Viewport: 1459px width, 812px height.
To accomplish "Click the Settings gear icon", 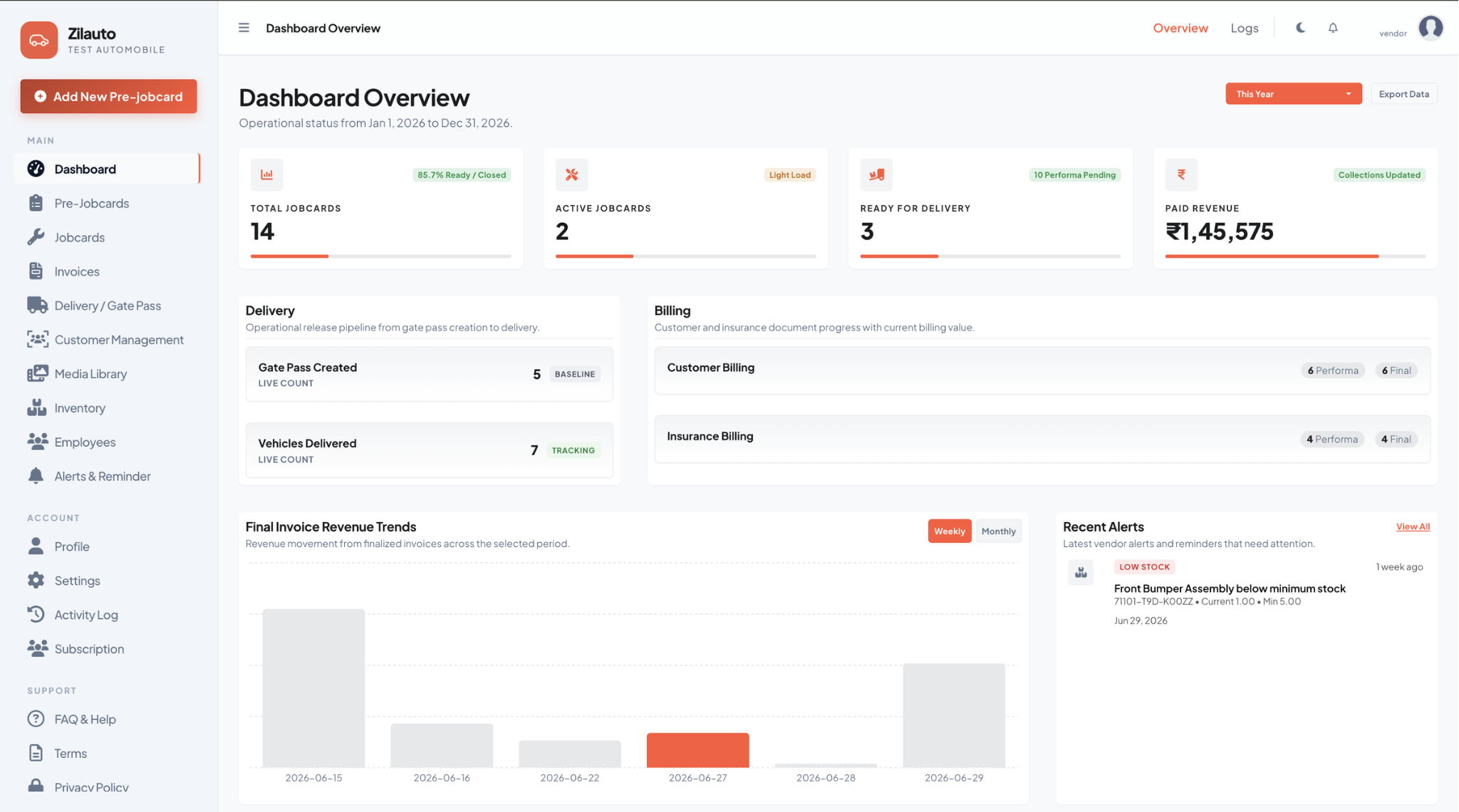I will coord(36,581).
